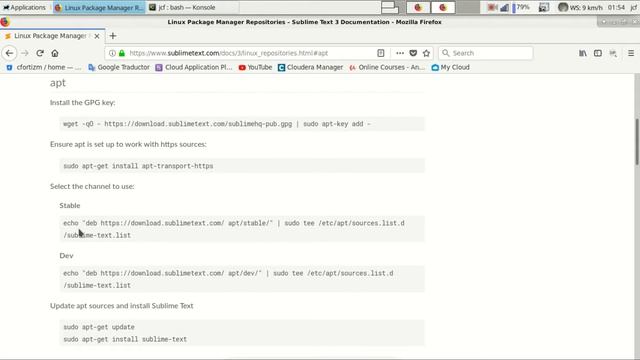Click first Firefox launcher in top panel

coord(418,7)
